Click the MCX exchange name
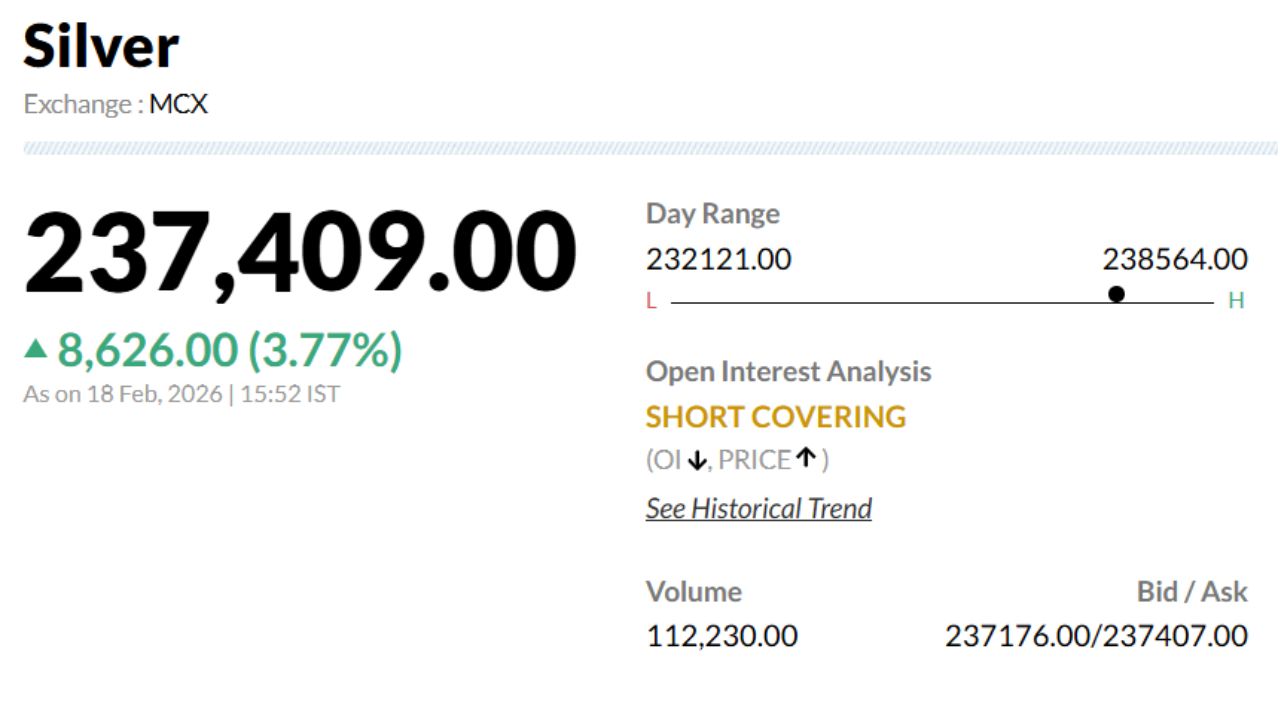The image size is (1280, 720). pos(178,104)
